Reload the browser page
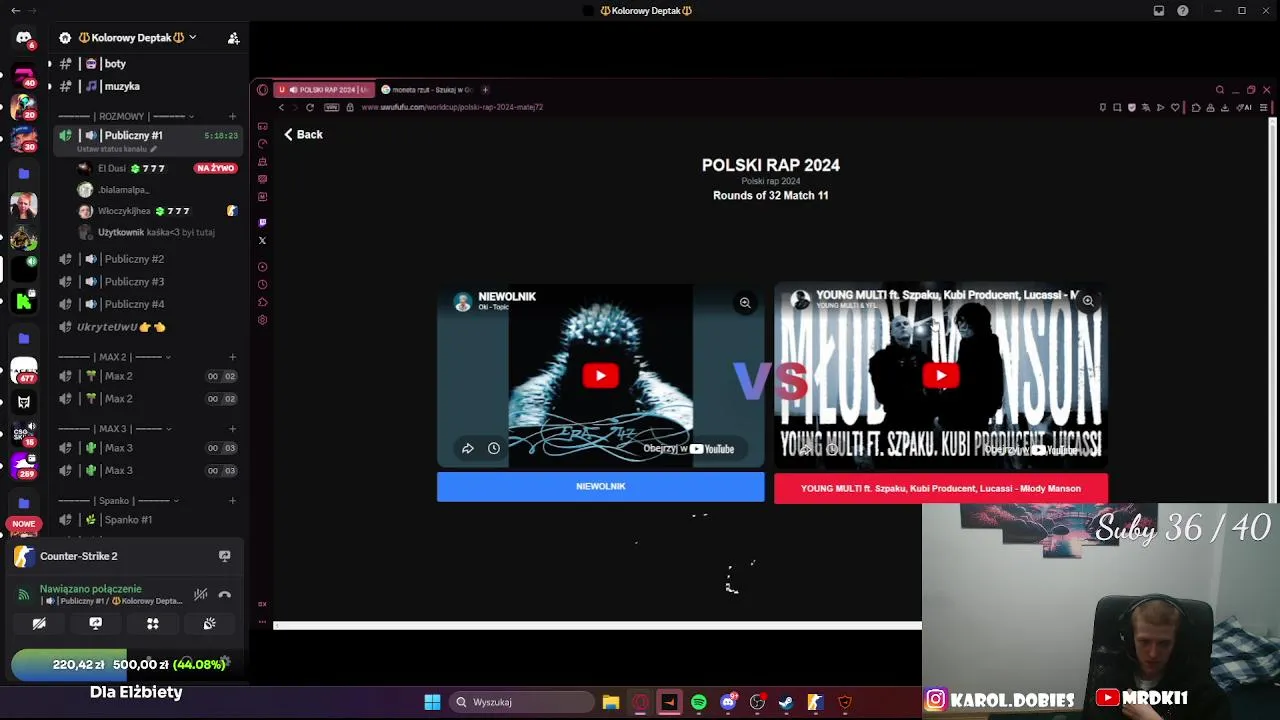This screenshot has width=1280, height=720. coord(309,107)
